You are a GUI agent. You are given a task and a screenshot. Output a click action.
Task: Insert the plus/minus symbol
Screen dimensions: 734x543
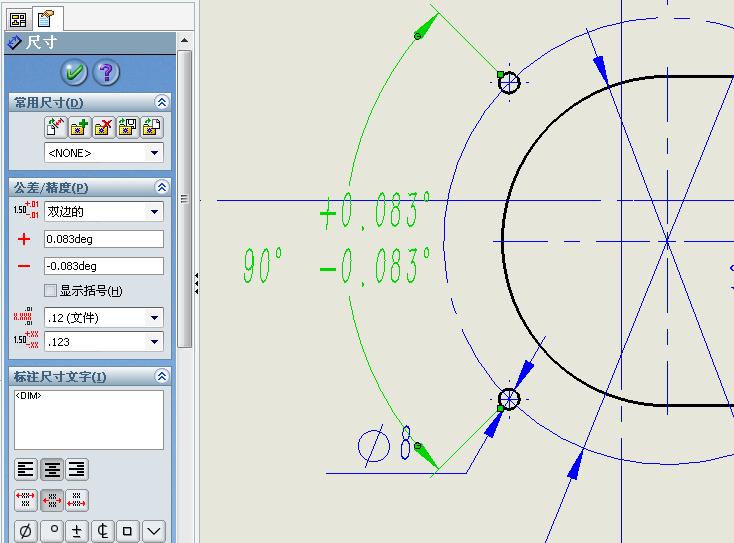[77, 531]
